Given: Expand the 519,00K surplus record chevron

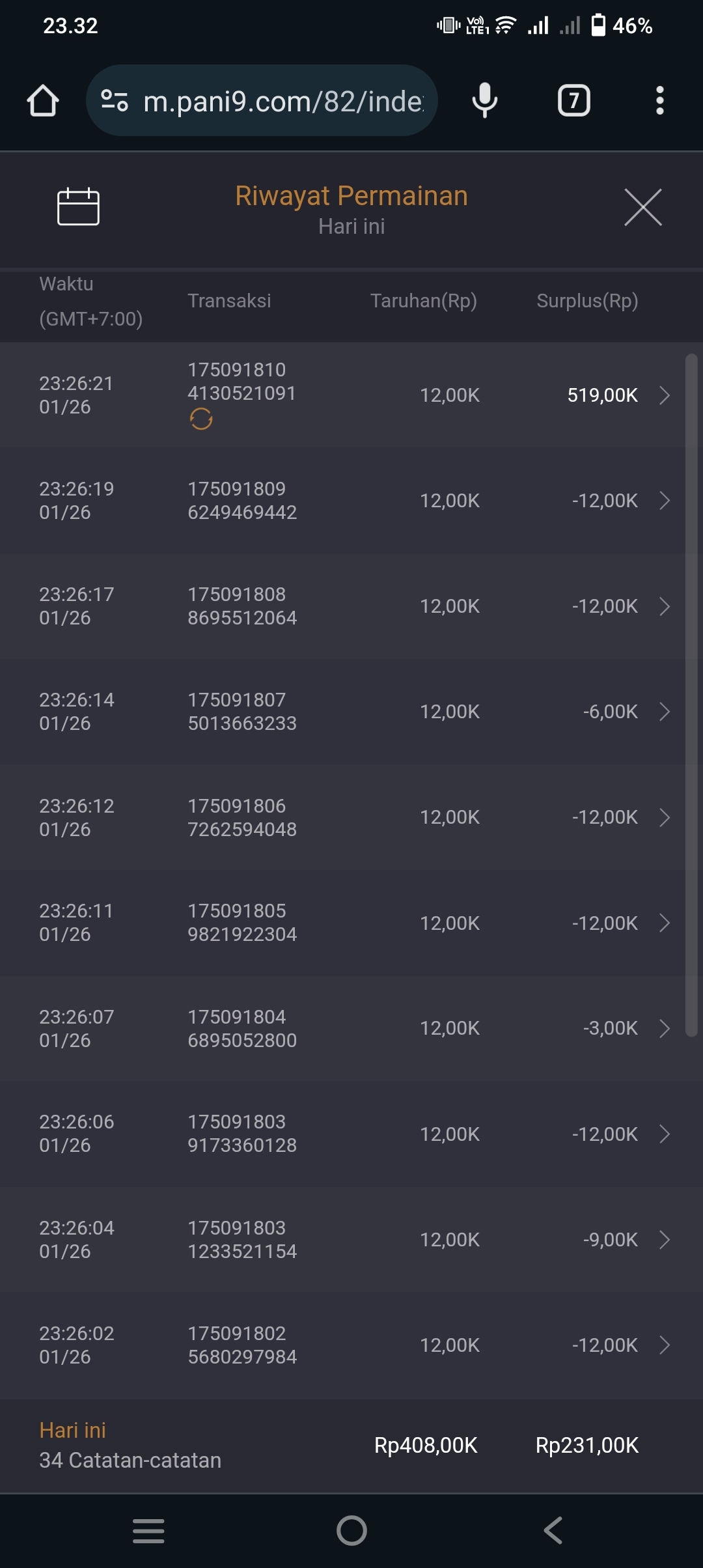Looking at the screenshot, I should [664, 395].
